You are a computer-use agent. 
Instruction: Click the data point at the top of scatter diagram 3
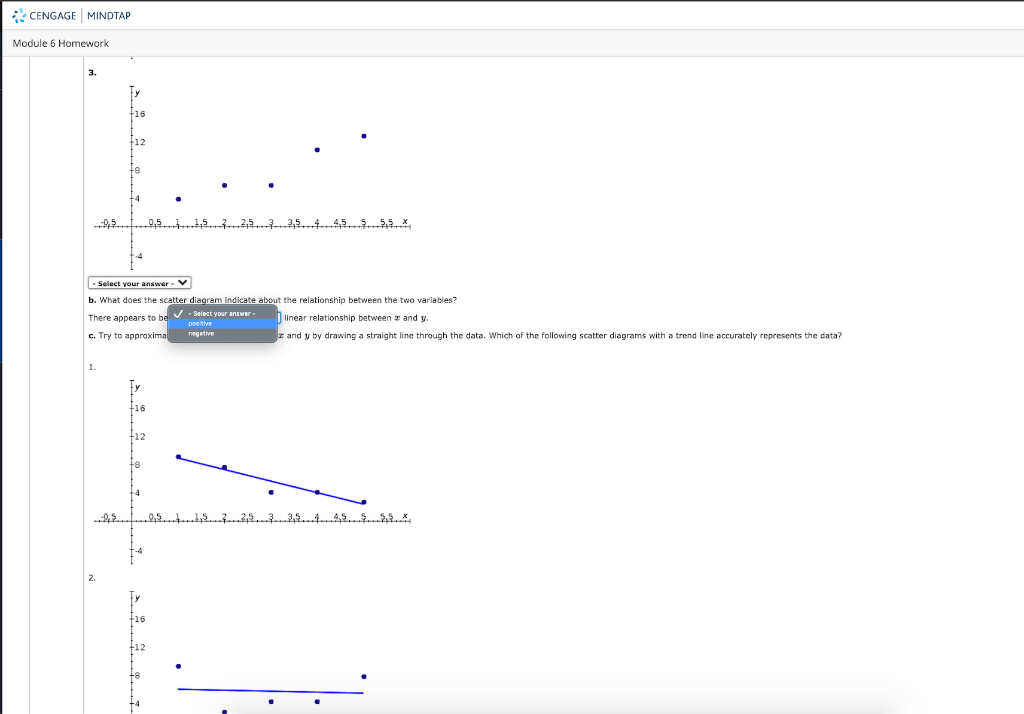(x=364, y=135)
